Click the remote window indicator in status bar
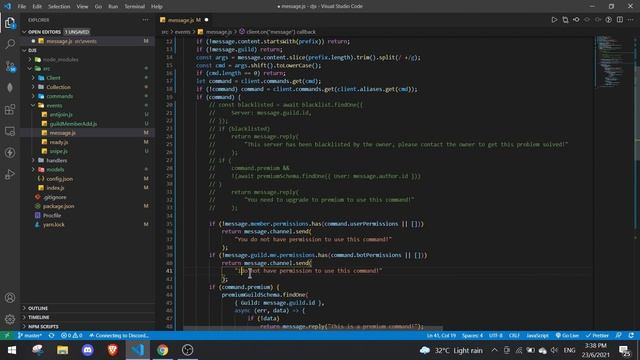This screenshot has width=640, height=360. pos(7,336)
